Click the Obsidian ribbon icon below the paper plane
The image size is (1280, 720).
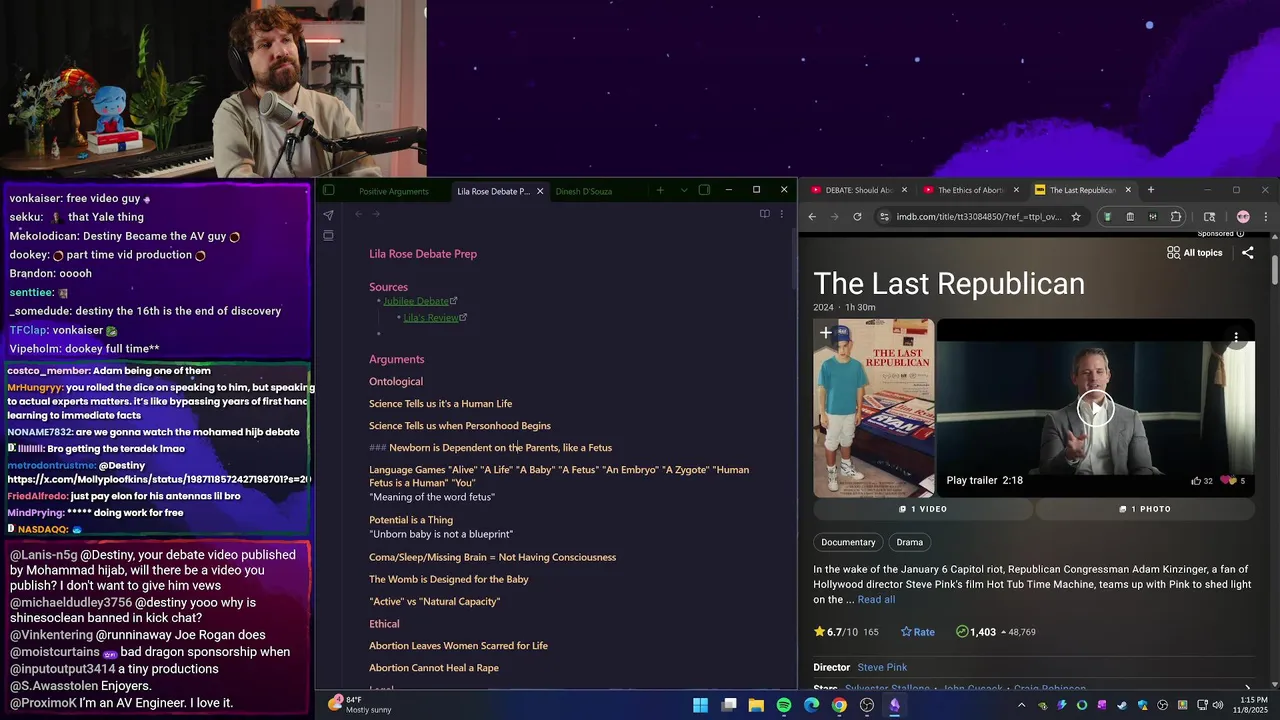coord(328,236)
